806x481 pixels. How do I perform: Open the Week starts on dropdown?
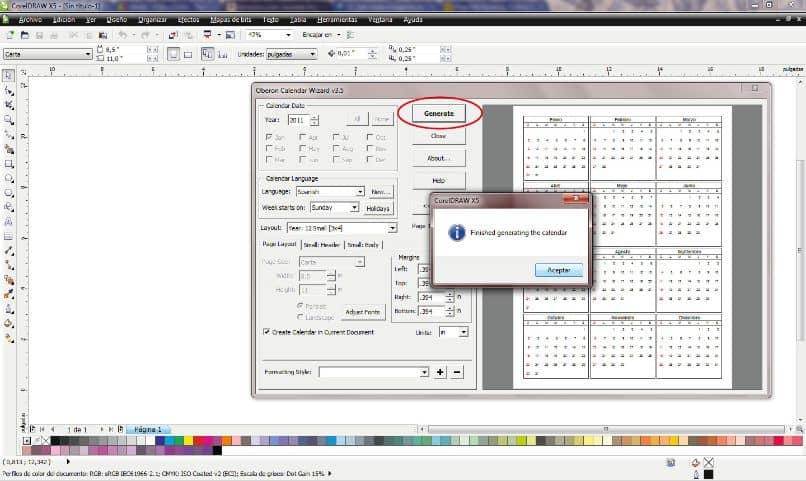(x=334, y=208)
